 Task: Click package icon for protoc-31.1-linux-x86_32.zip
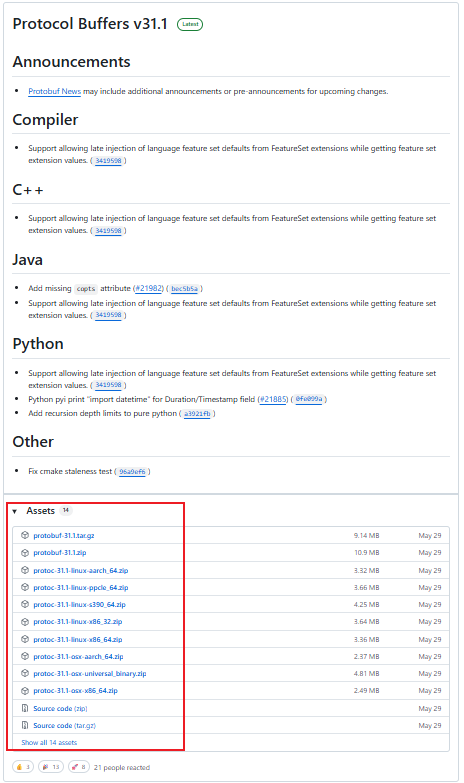25,622
